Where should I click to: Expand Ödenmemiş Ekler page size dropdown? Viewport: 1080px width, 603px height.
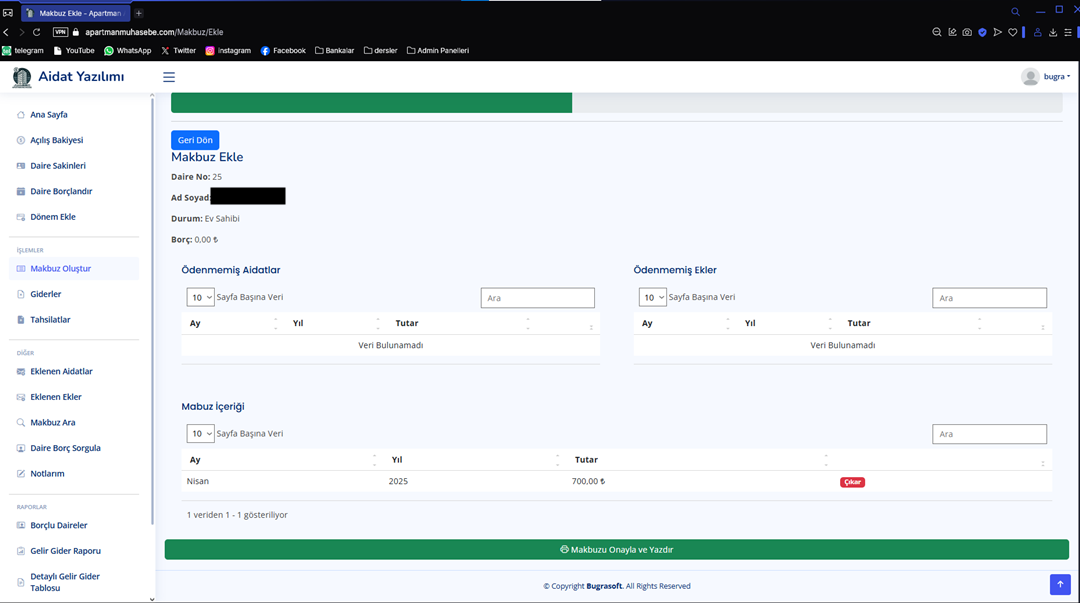(x=652, y=297)
